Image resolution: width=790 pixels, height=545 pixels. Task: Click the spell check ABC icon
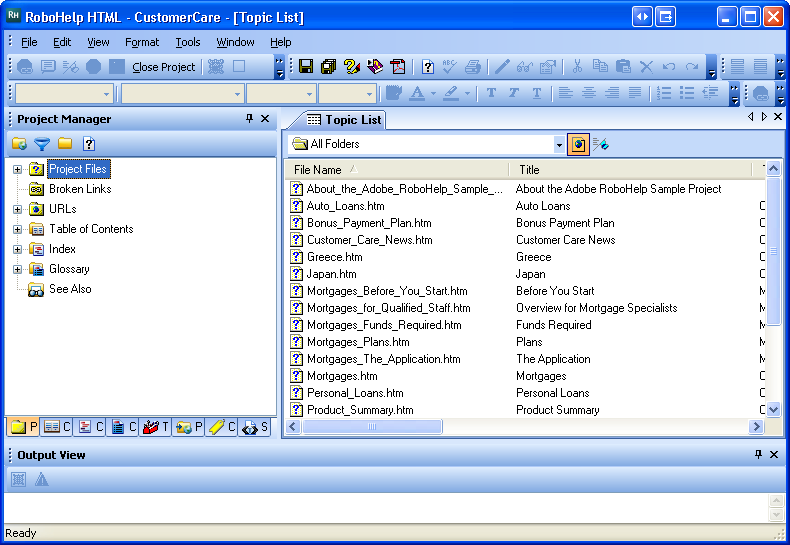449,66
